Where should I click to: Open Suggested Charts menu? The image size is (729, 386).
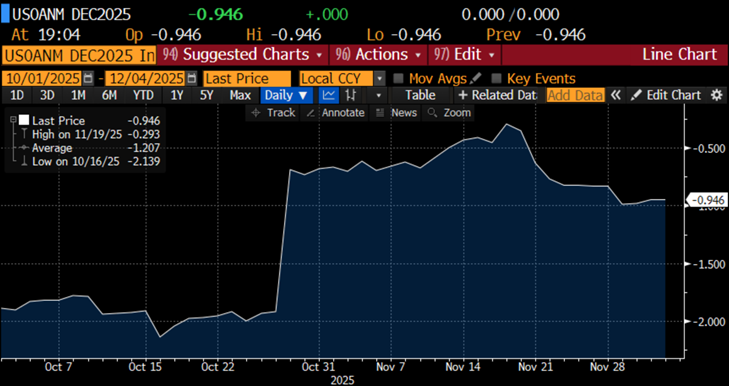tap(243, 54)
